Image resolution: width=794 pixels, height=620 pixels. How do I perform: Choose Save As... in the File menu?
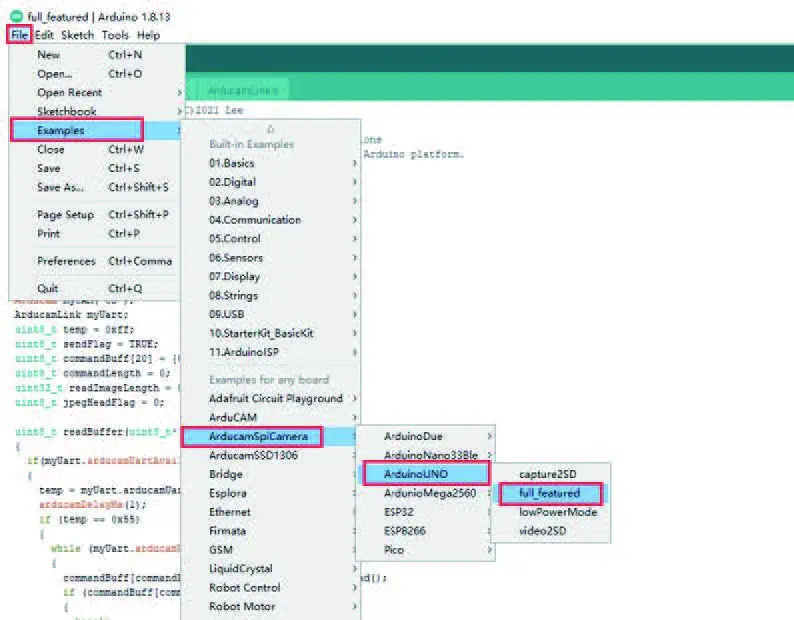click(x=95, y=187)
